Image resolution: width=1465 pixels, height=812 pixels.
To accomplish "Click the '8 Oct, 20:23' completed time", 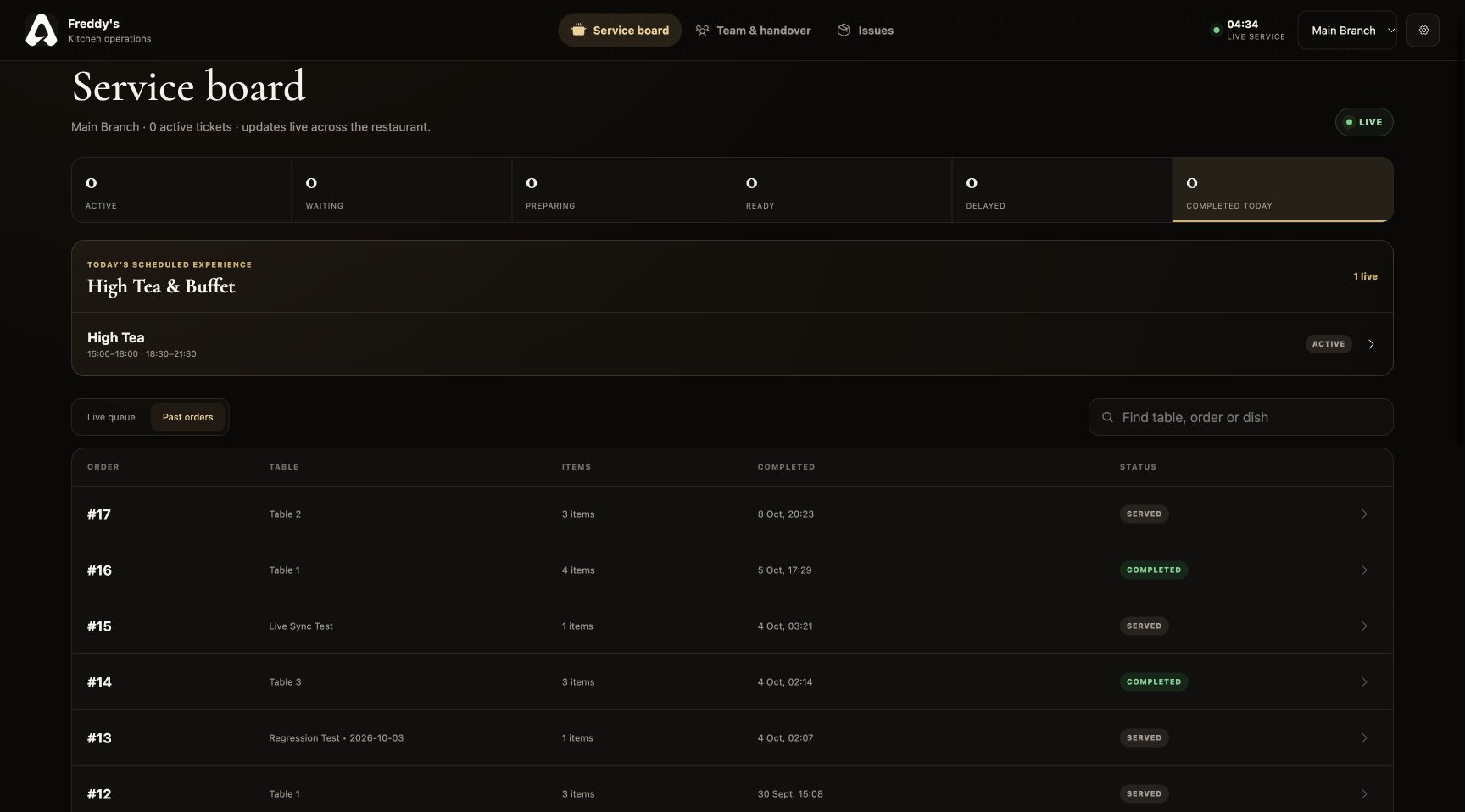I will click(786, 514).
